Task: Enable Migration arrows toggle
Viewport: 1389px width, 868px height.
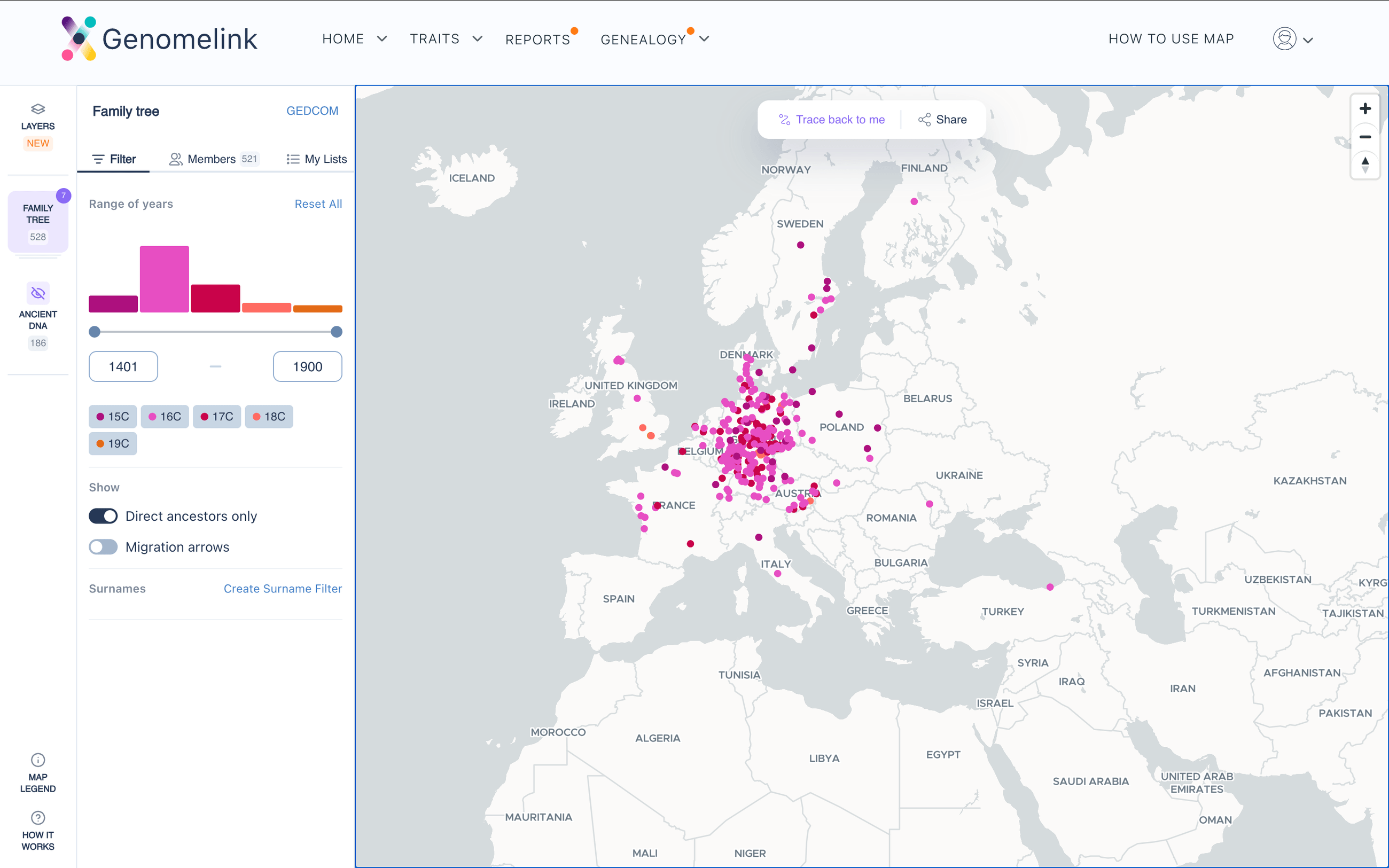Action: (103, 547)
